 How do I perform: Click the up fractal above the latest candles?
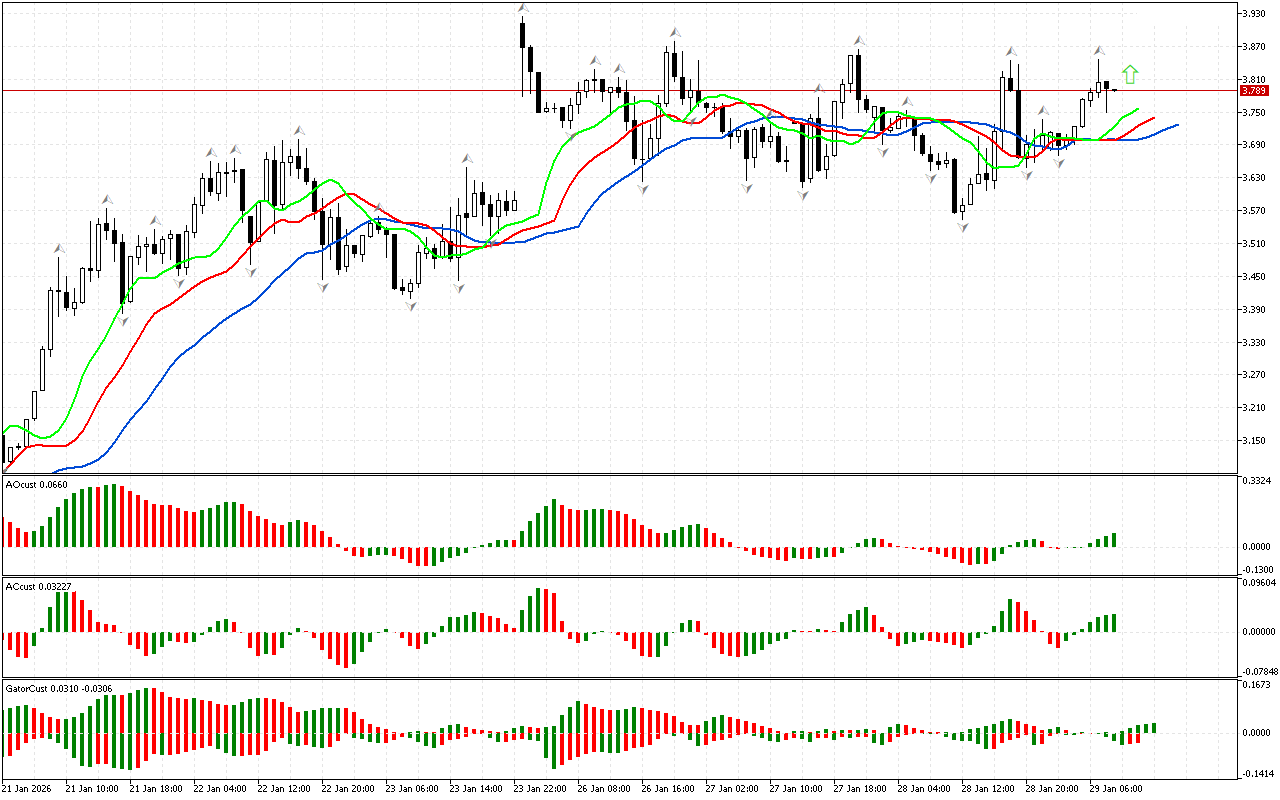point(1098,49)
